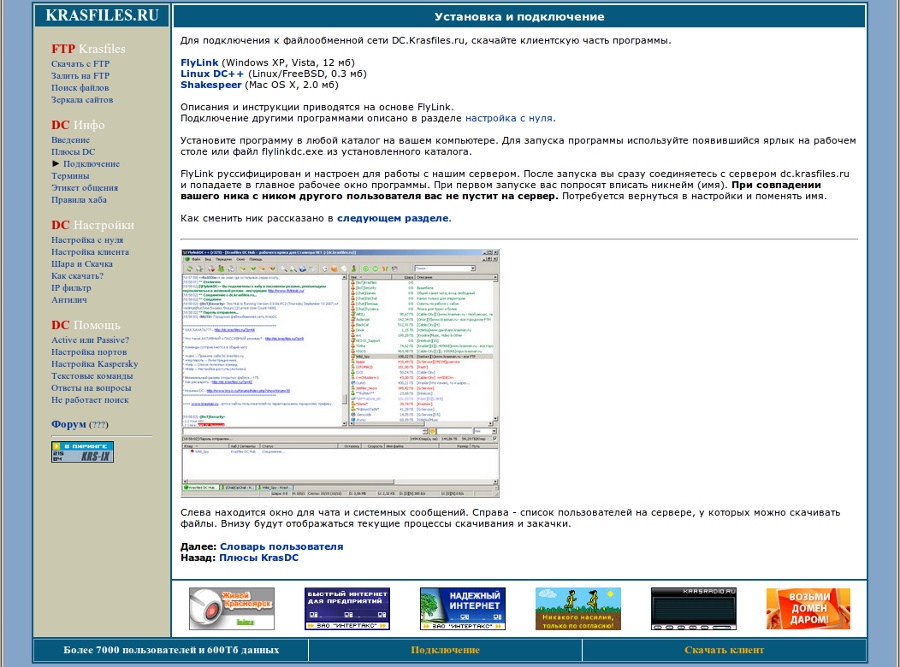This screenshot has height=667, width=900.
Task: Click the KRASFILES.RU site logo
Action: click(102, 15)
